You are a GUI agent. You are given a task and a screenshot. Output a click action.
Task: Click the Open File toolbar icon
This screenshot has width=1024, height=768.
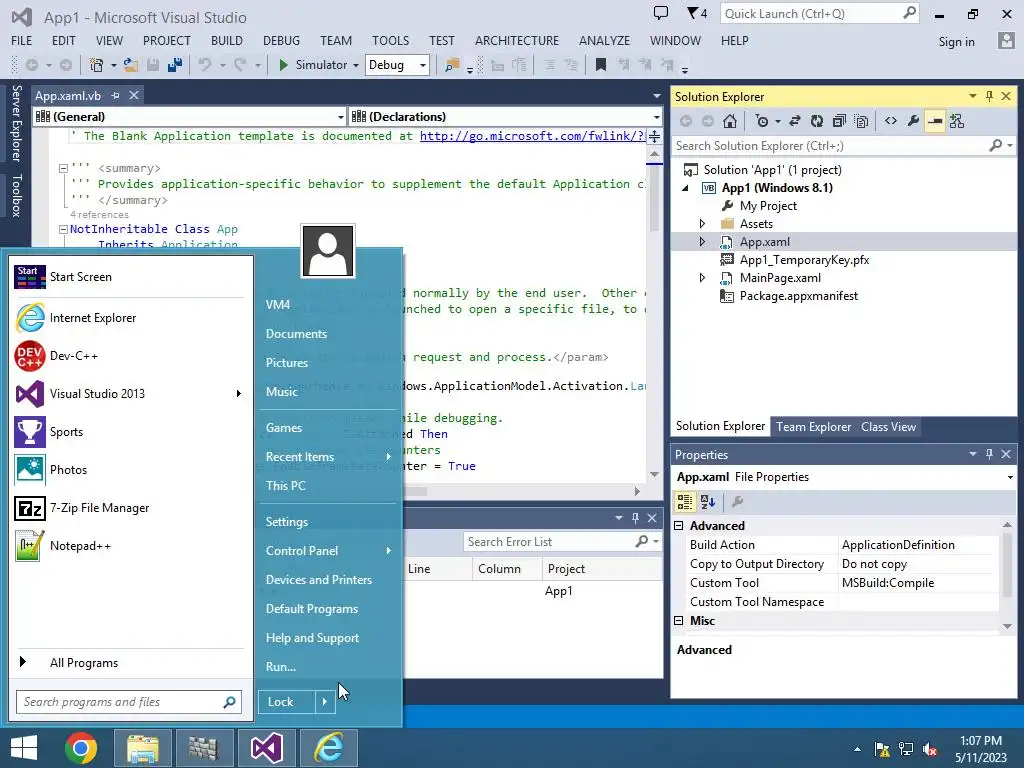pos(131,65)
